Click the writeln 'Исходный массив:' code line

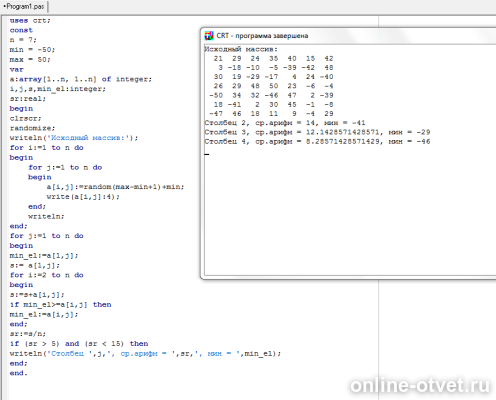click(x=74, y=138)
